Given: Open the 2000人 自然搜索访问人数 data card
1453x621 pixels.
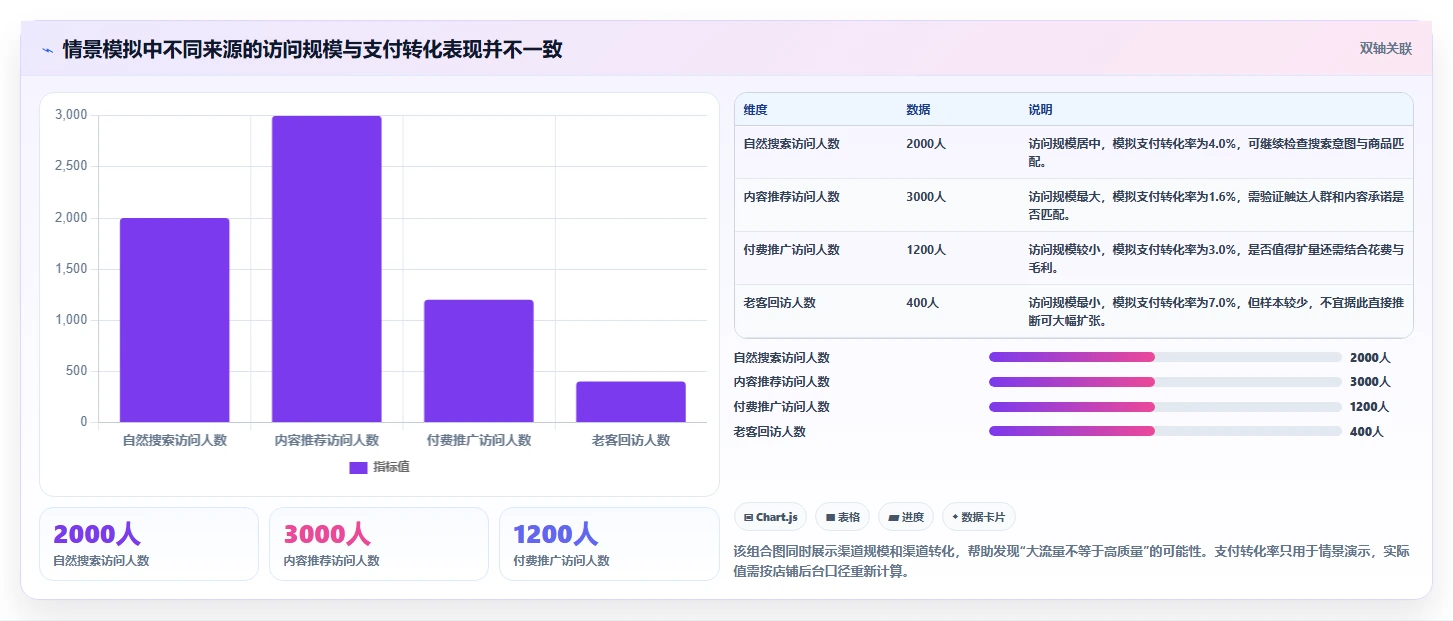Looking at the screenshot, I should (x=149, y=544).
